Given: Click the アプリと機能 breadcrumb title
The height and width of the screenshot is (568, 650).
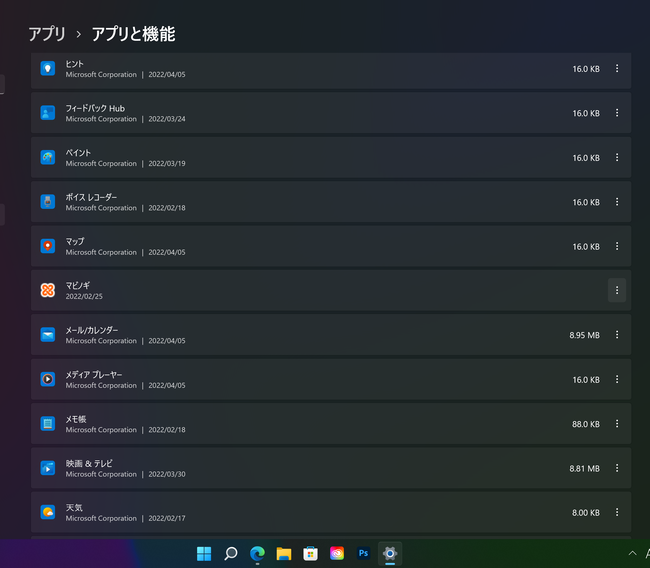Looking at the screenshot, I should click(133, 34).
